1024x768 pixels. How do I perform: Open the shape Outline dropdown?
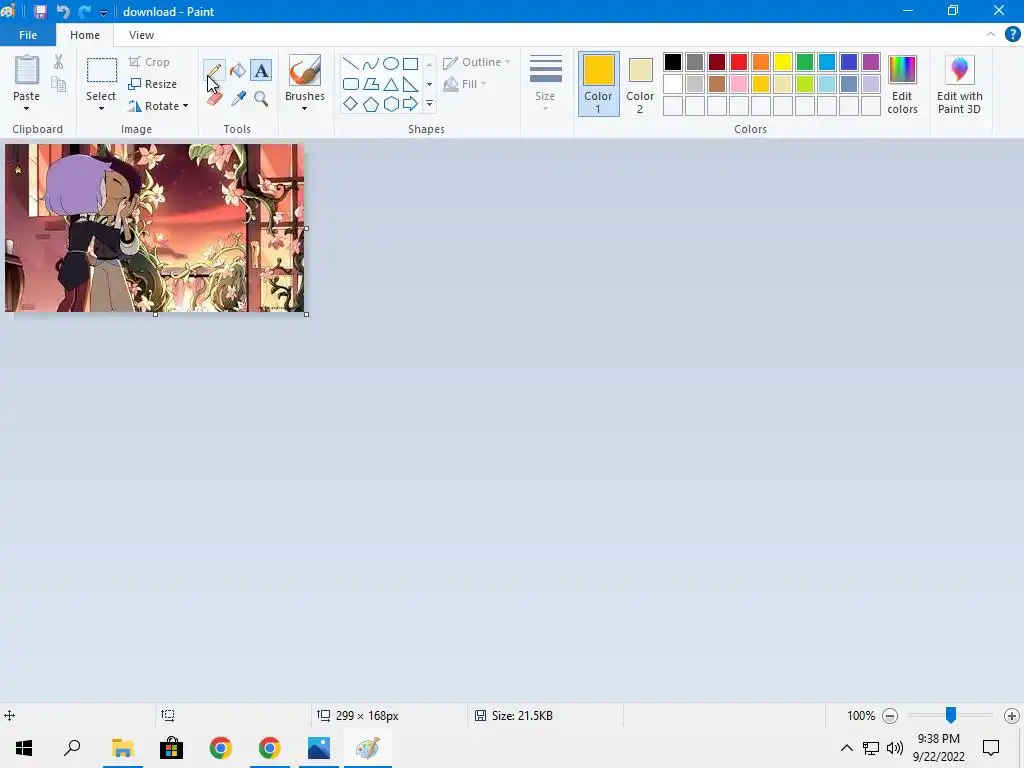(476, 62)
